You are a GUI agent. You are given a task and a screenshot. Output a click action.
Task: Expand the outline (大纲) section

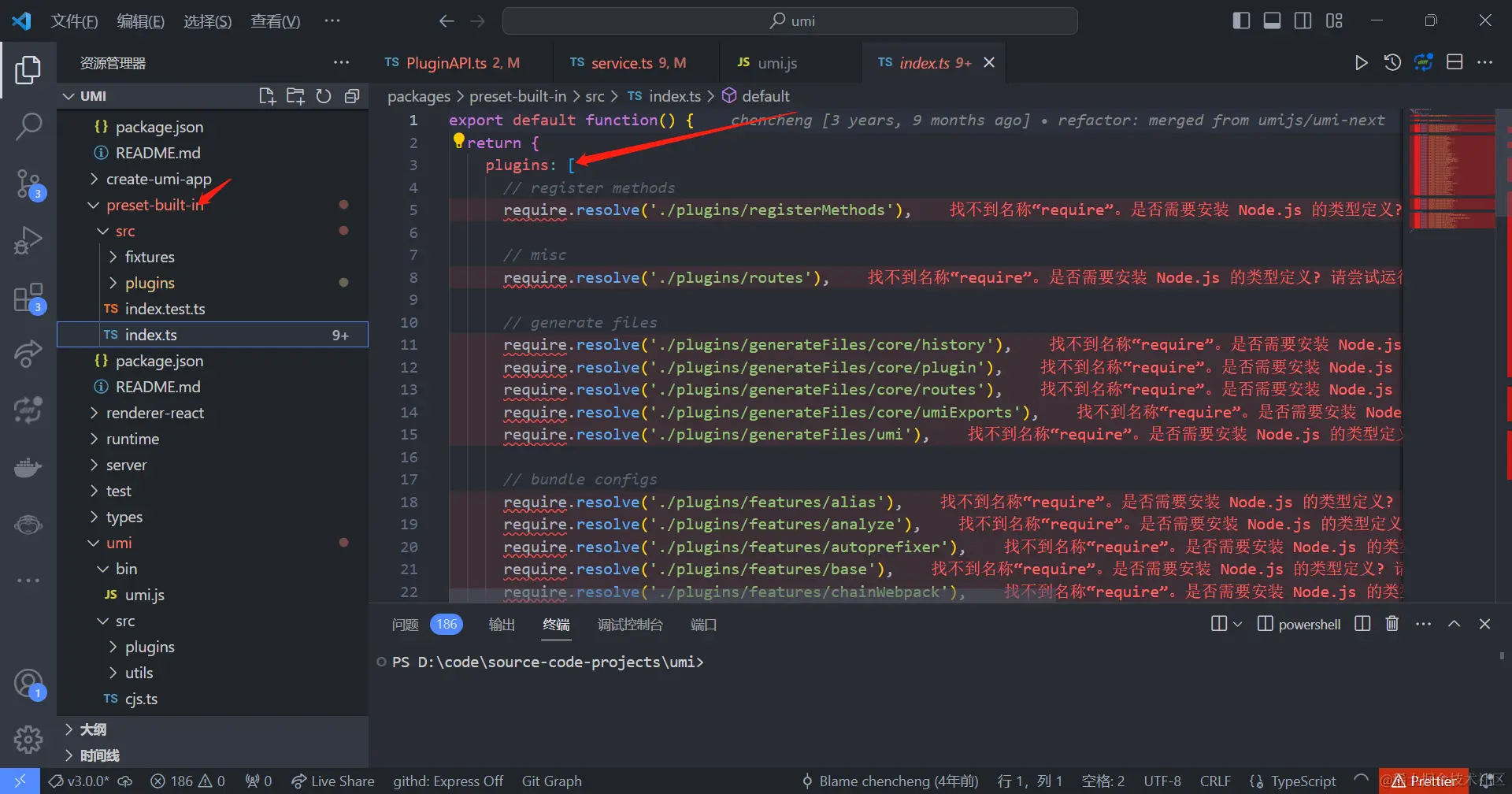pos(93,729)
